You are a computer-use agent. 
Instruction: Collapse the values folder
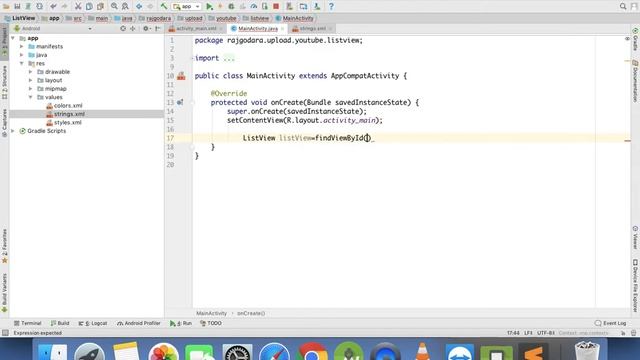[x=30, y=97]
